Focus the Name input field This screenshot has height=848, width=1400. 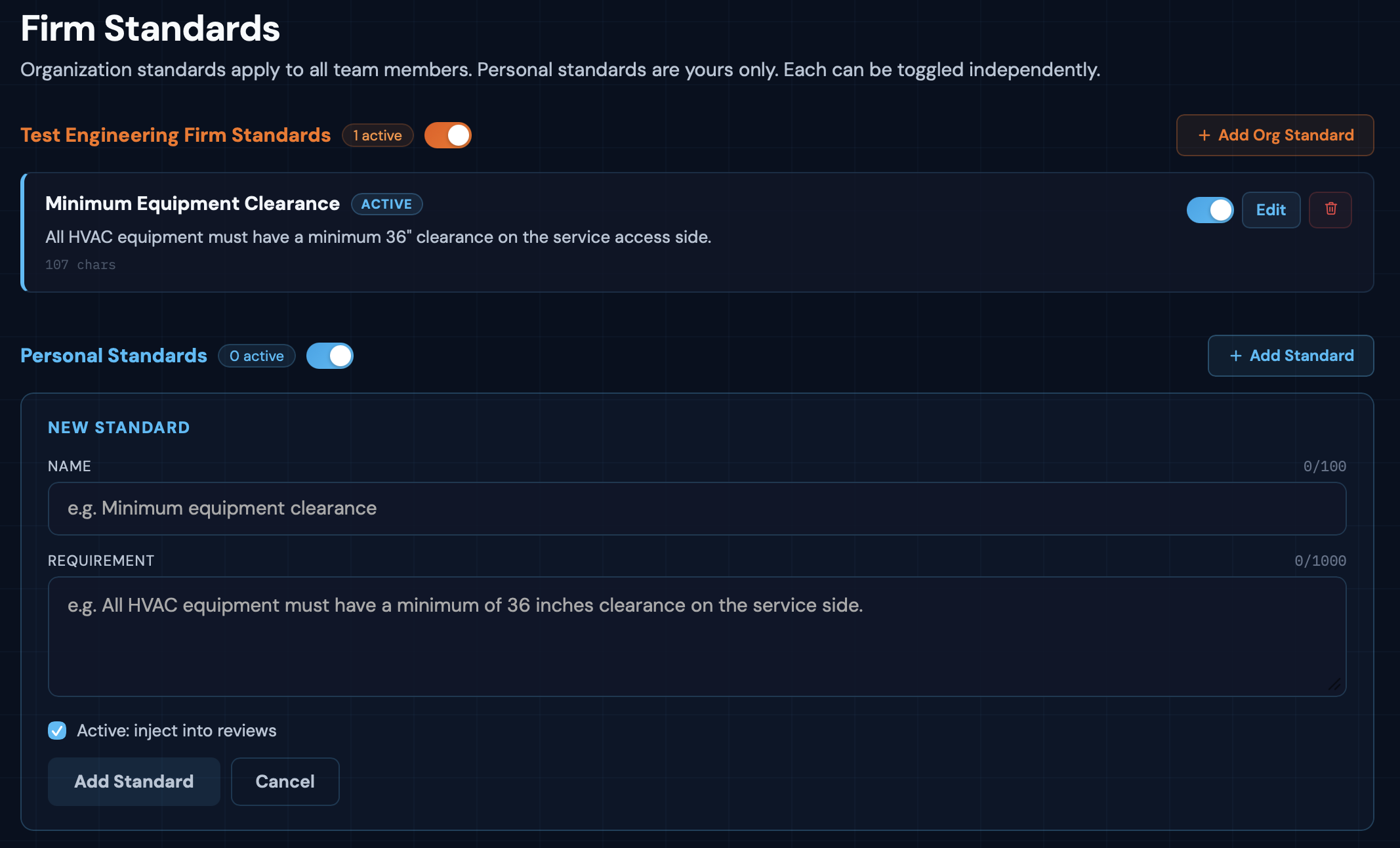[x=697, y=509]
